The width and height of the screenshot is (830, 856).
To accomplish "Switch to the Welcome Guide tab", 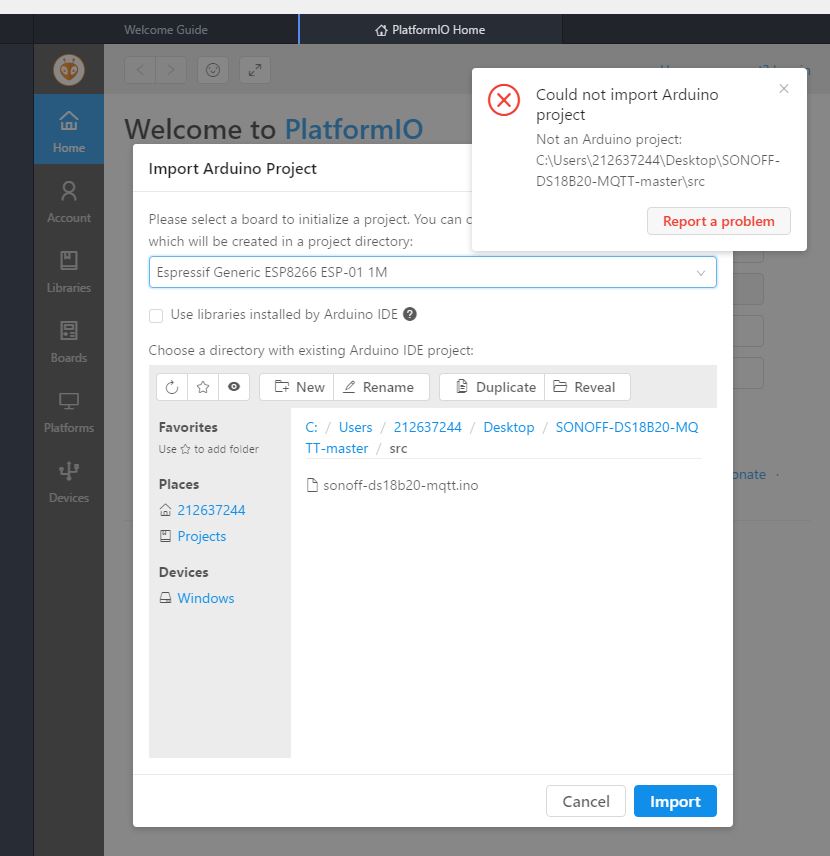I will coord(165,29).
